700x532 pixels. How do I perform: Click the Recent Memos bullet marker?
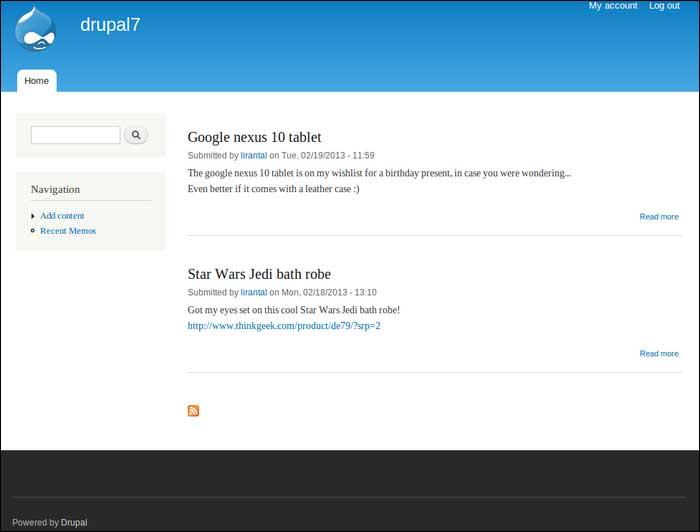33,231
